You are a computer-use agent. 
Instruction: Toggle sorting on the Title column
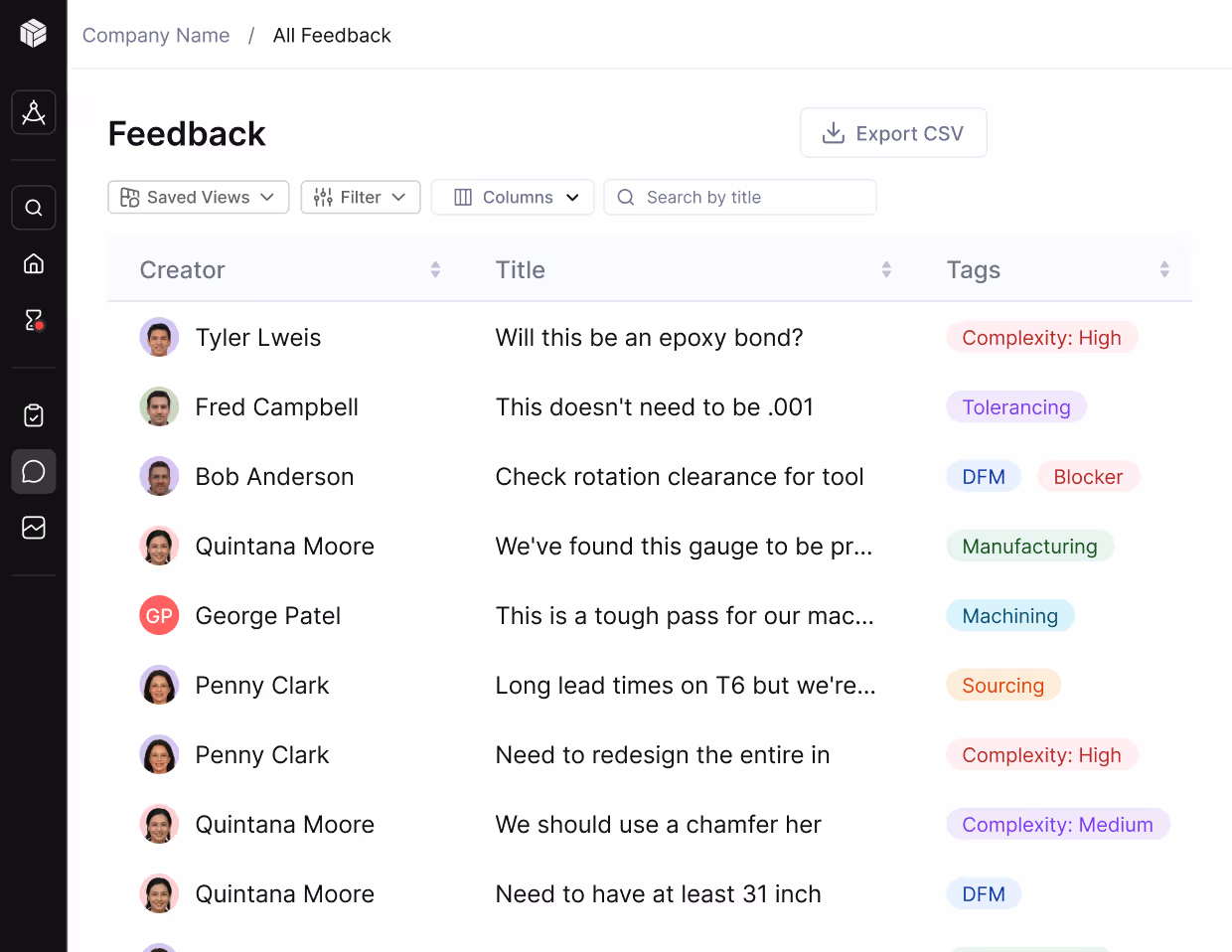(x=885, y=268)
